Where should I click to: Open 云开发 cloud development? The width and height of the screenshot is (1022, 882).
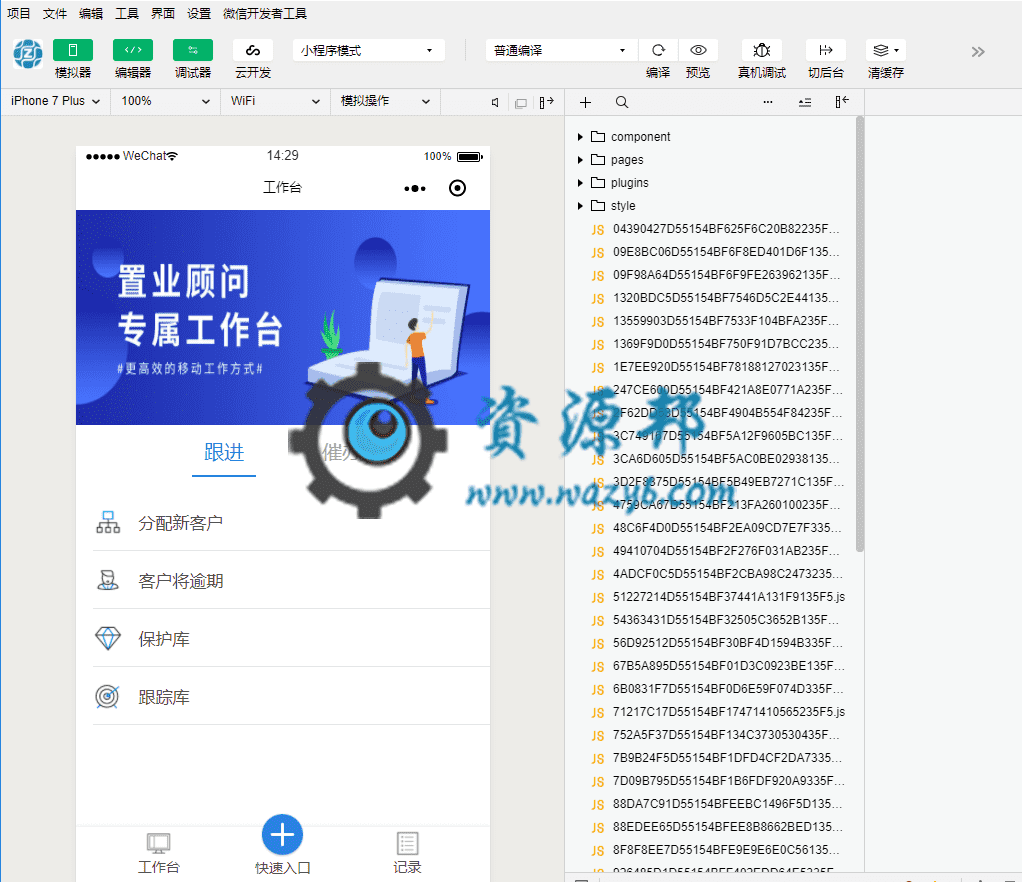point(252,50)
